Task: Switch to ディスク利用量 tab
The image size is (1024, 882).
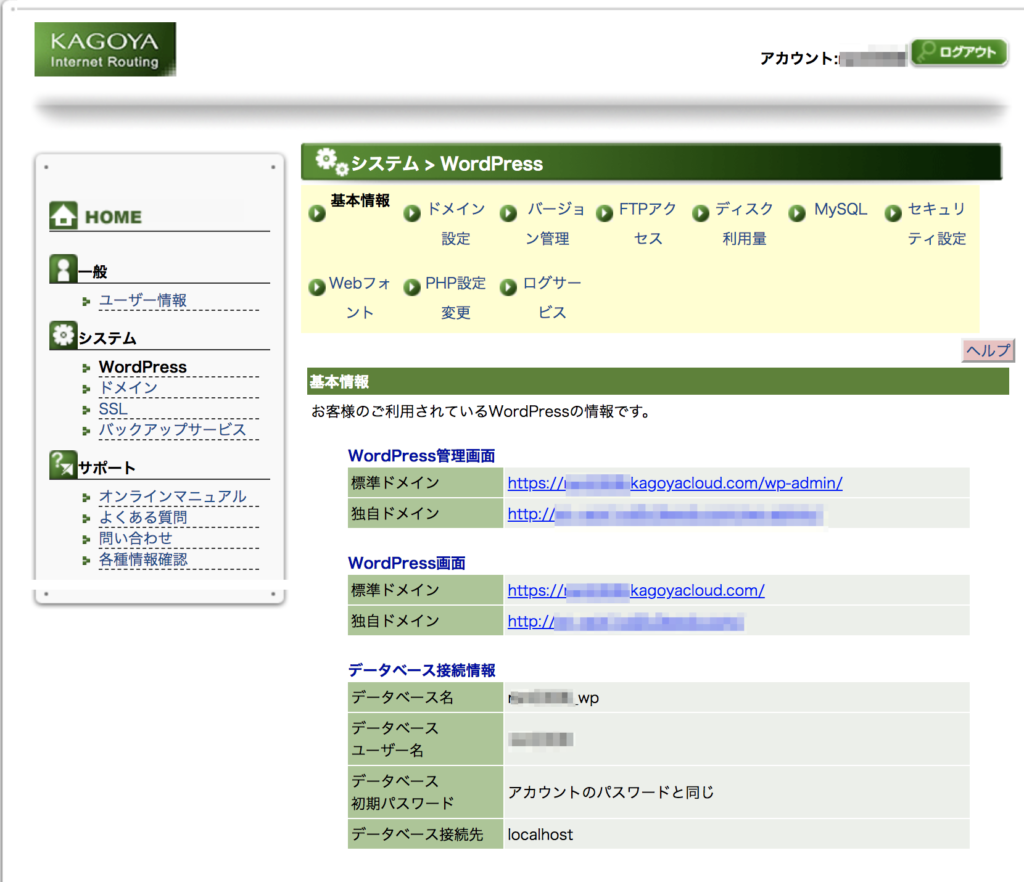Action: coord(744,223)
